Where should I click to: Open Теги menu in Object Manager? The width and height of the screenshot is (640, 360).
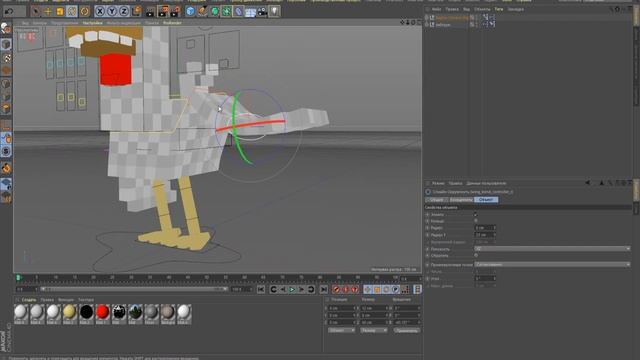(499, 9)
